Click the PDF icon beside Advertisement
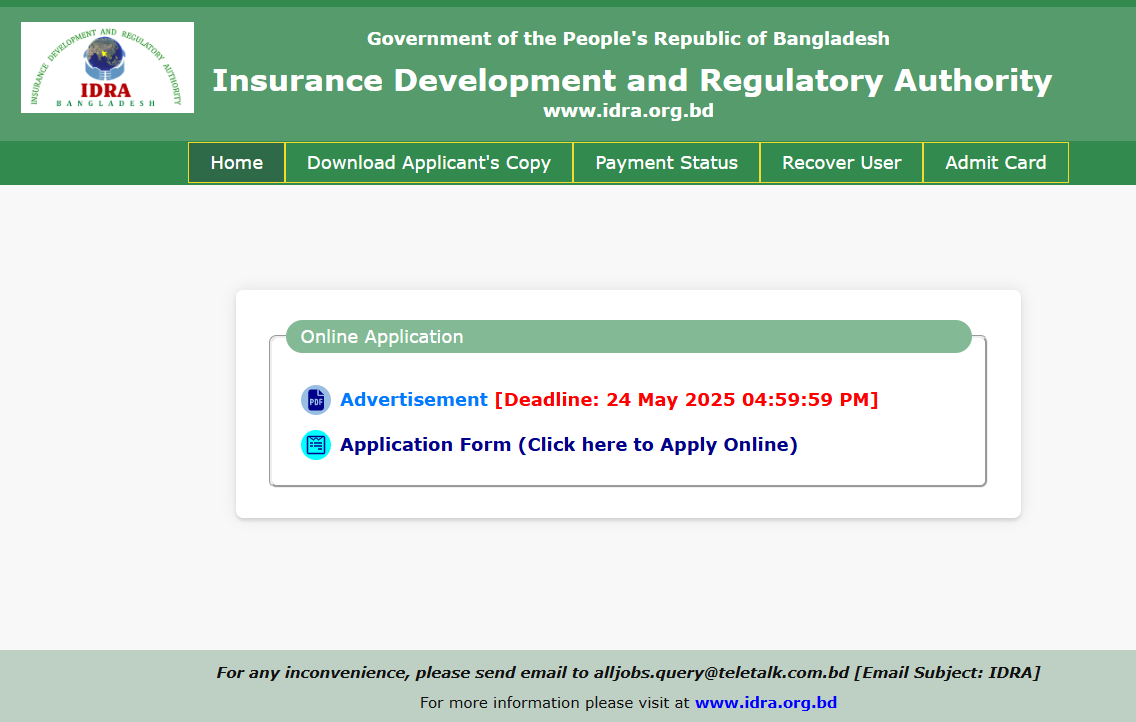 click(x=316, y=400)
